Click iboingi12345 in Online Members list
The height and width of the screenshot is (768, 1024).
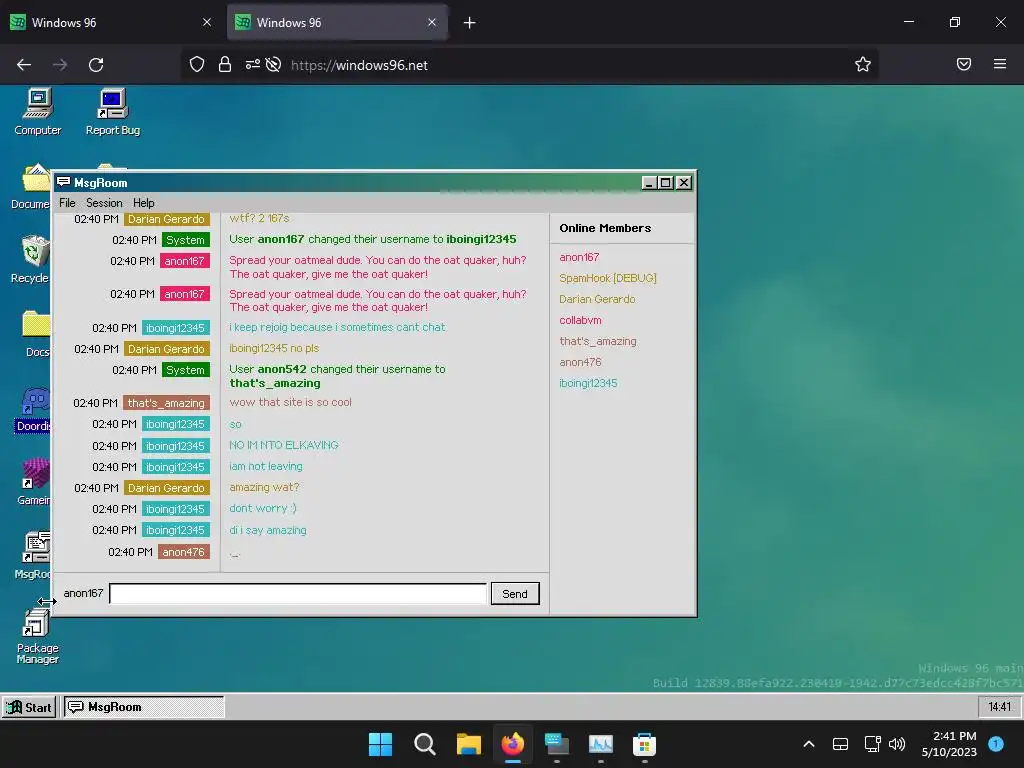pyautogui.click(x=588, y=383)
